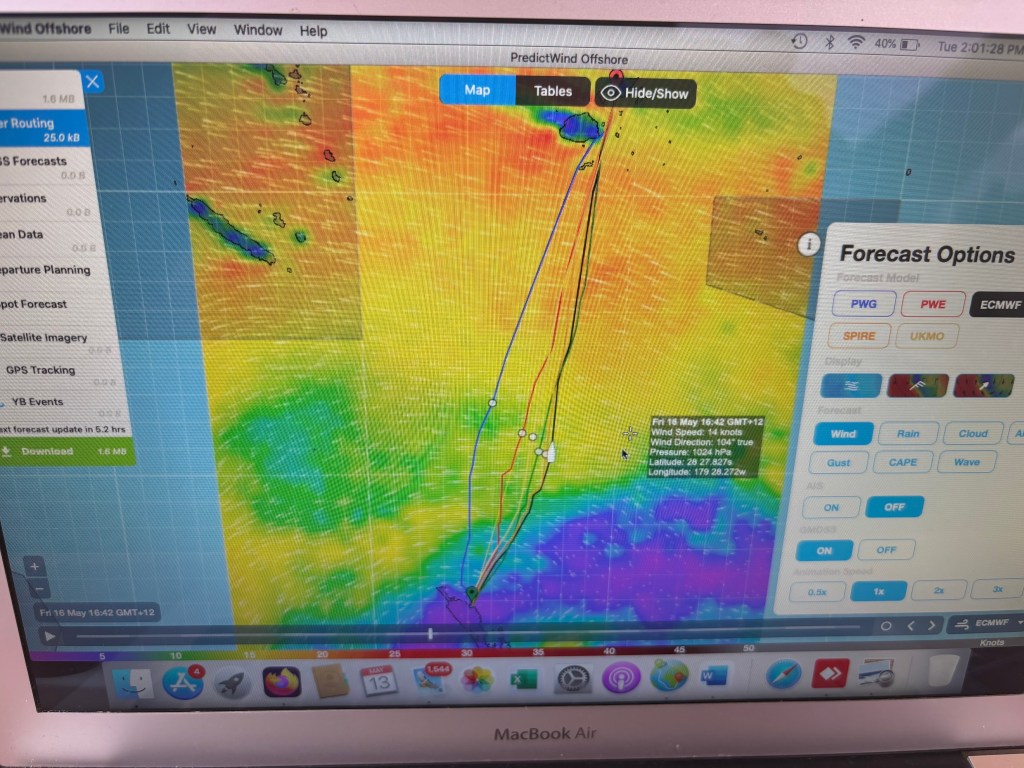
Task: Select Satellite Imagery in sidebar
Action: coord(55,338)
